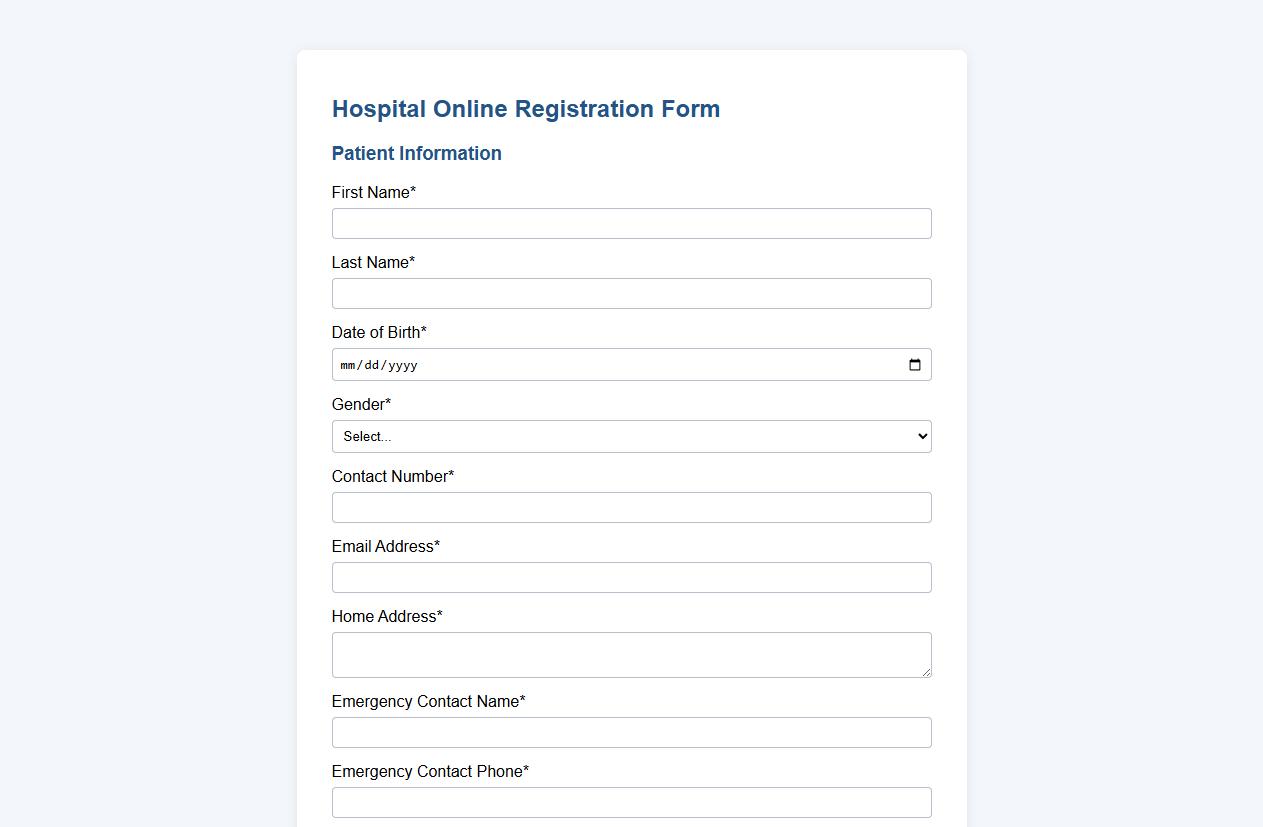Click the 'First Name*' label

click(x=374, y=192)
